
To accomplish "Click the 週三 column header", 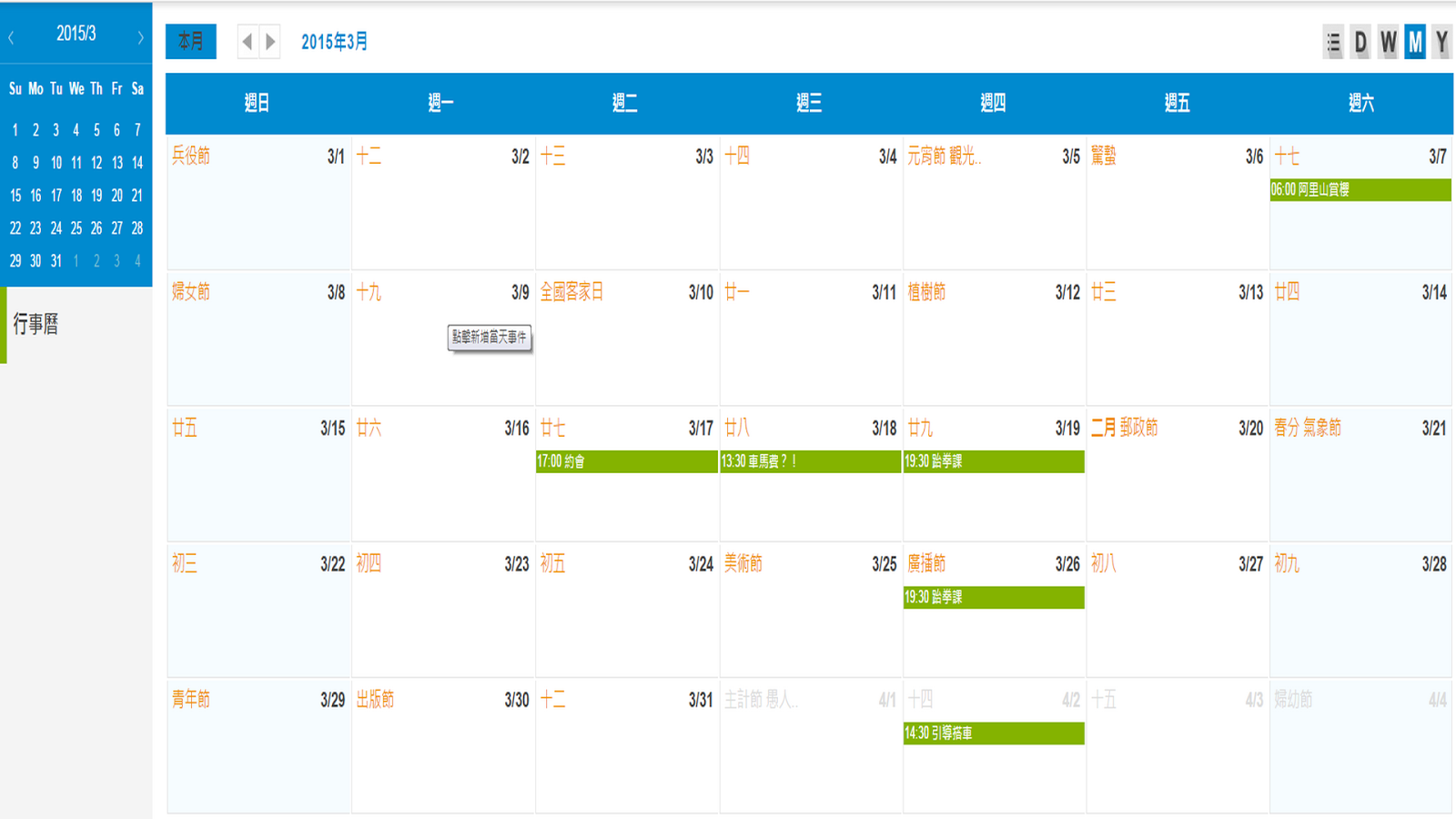I will tap(810, 103).
